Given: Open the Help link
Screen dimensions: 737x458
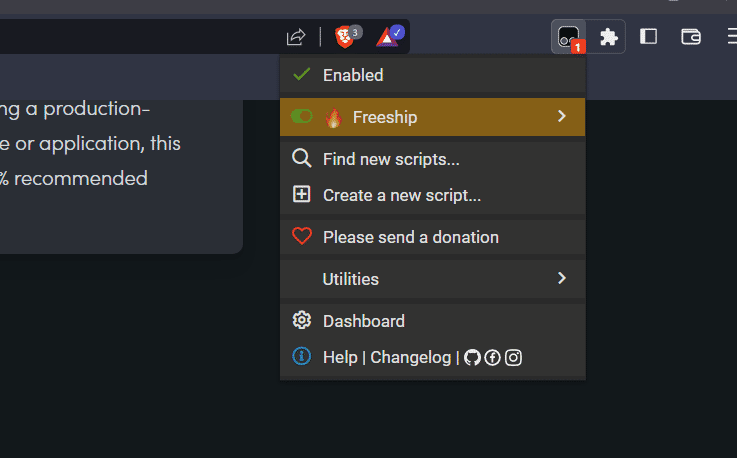Looking at the screenshot, I should [x=340, y=357].
